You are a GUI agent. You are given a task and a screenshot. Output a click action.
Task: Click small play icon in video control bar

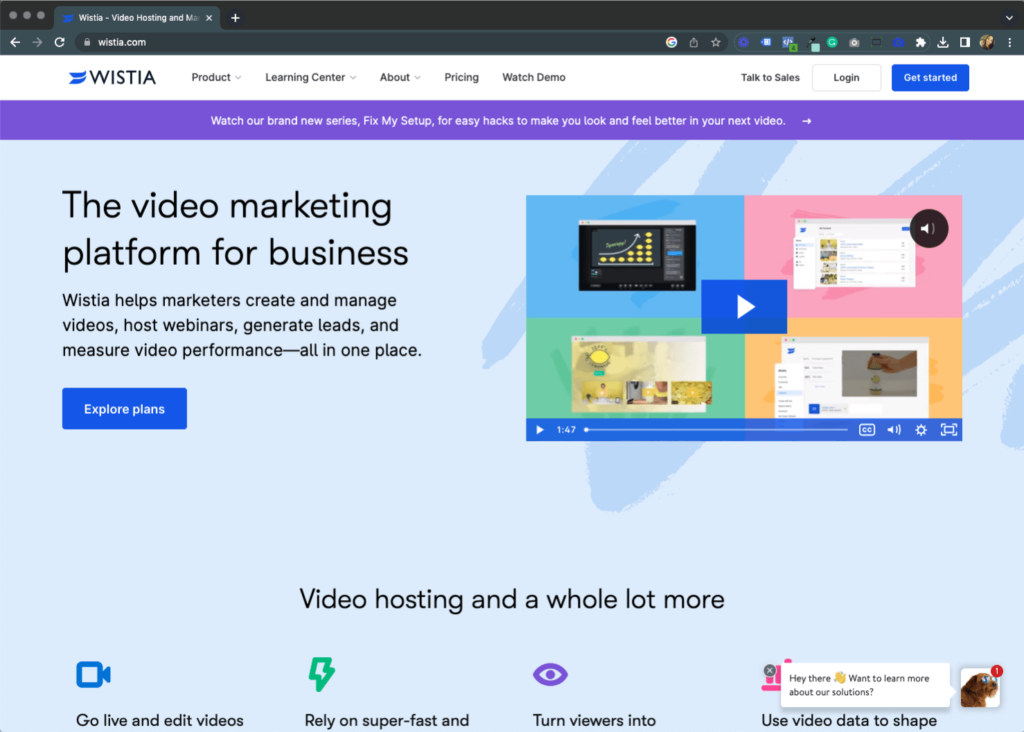pyautogui.click(x=539, y=430)
